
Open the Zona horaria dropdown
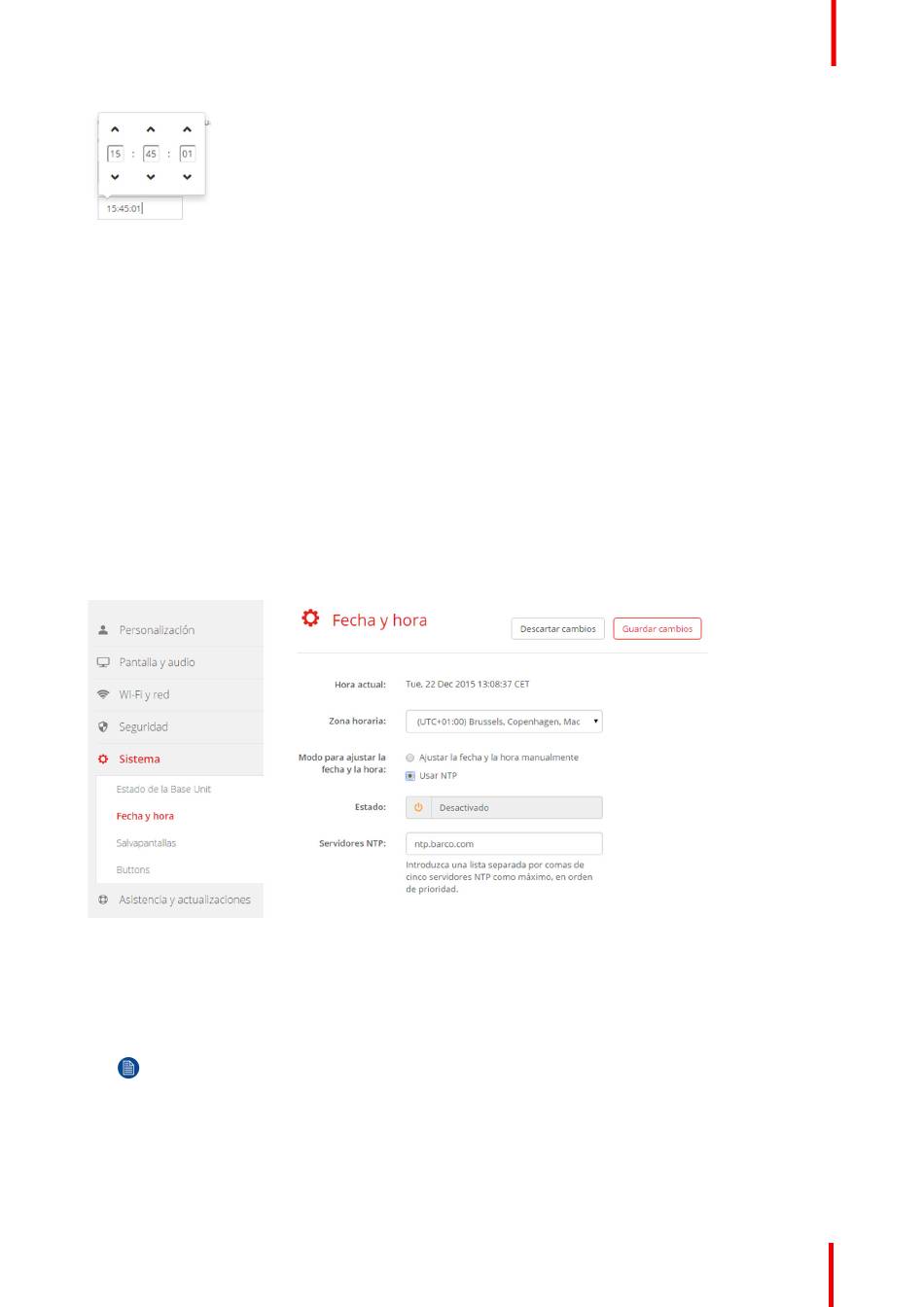tap(504, 722)
